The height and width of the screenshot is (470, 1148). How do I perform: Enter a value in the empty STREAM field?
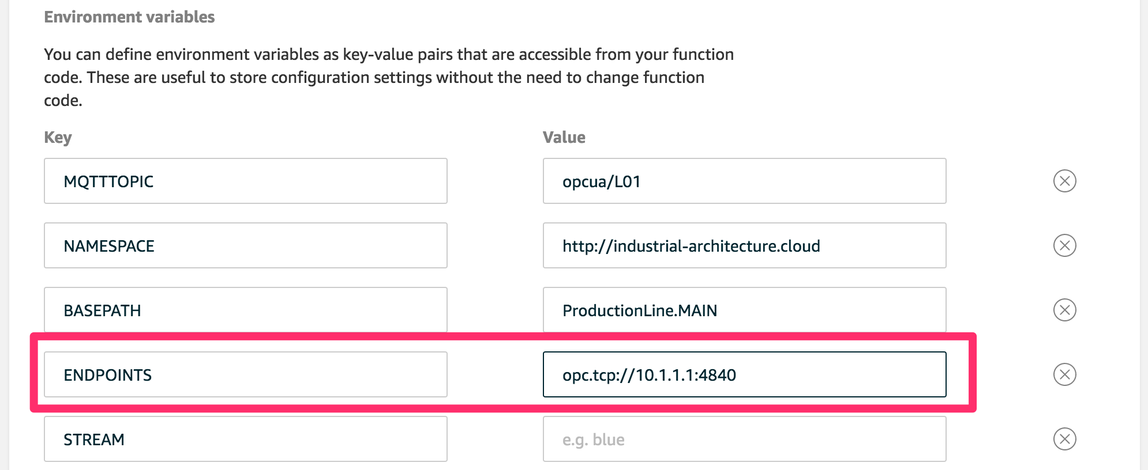point(744,439)
